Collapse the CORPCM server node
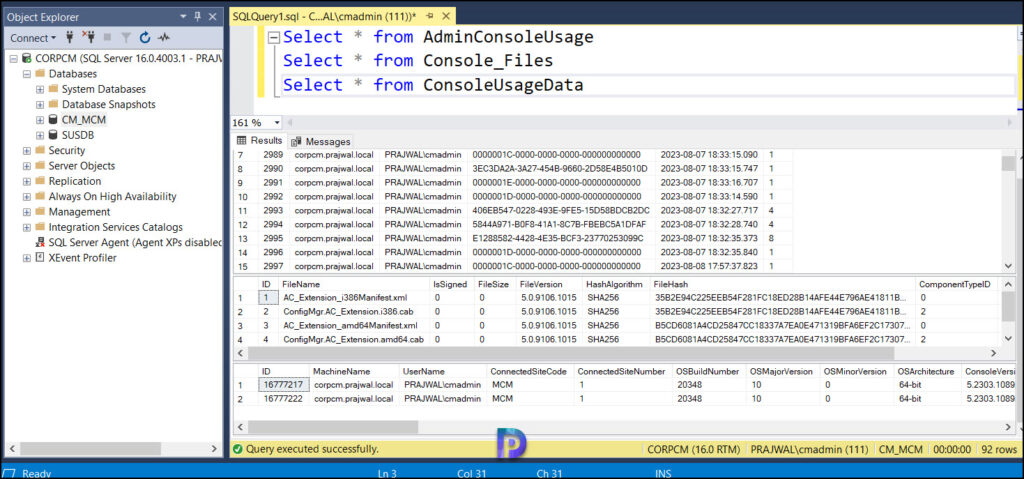This screenshot has width=1024, height=479. [x=13, y=59]
